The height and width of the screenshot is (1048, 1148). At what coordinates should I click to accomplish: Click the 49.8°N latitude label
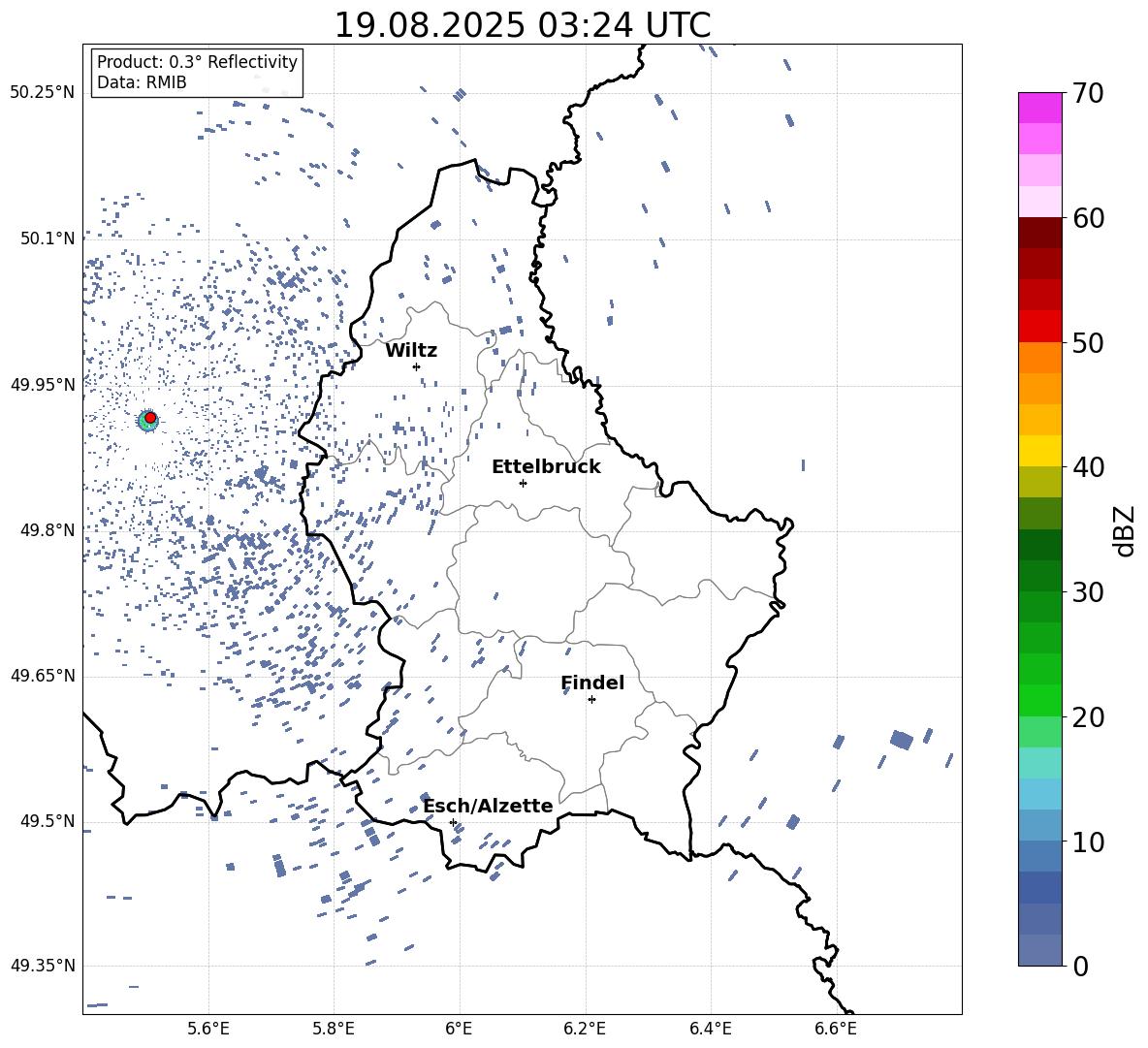pos(48,530)
